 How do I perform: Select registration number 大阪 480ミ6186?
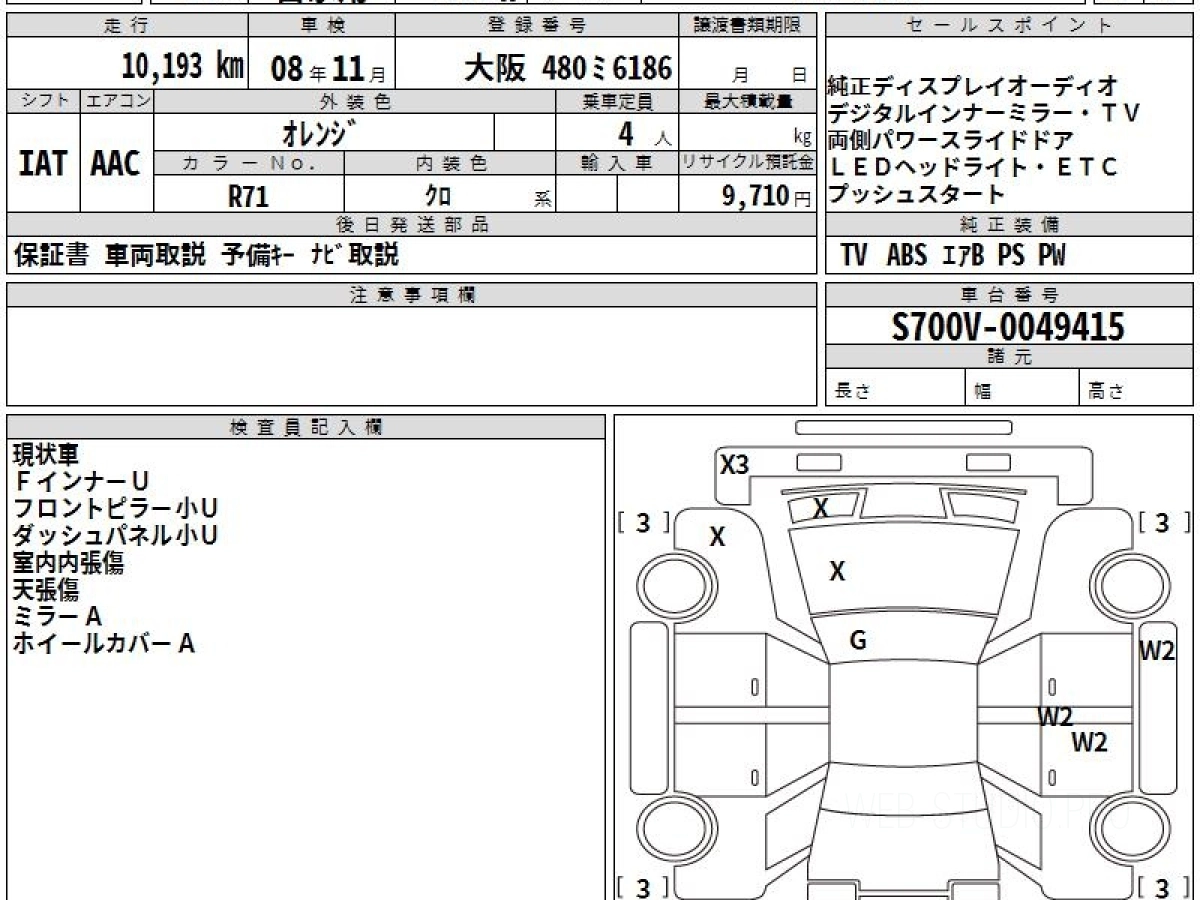(568, 68)
